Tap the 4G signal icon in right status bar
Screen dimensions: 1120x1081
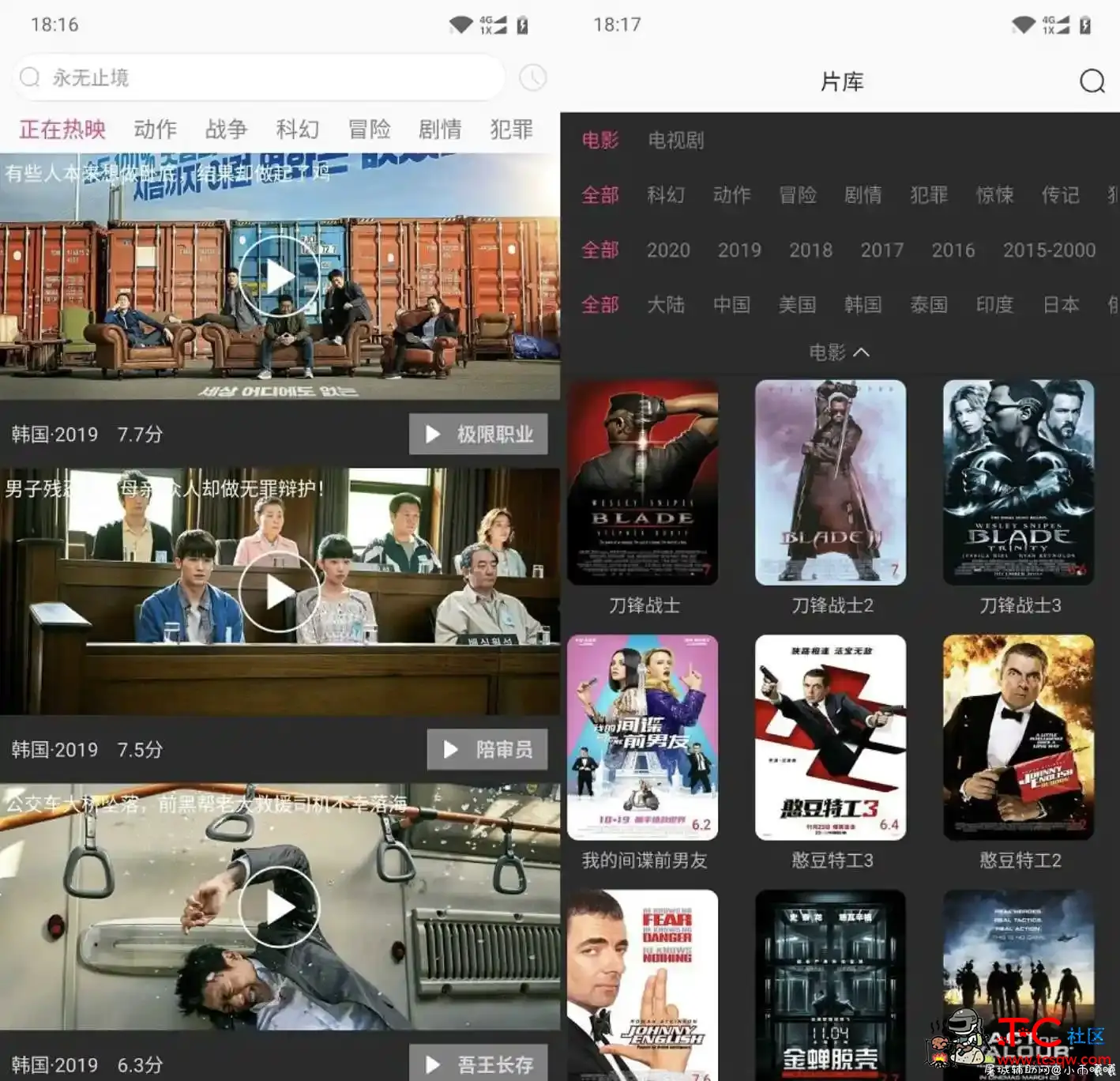[1055, 24]
